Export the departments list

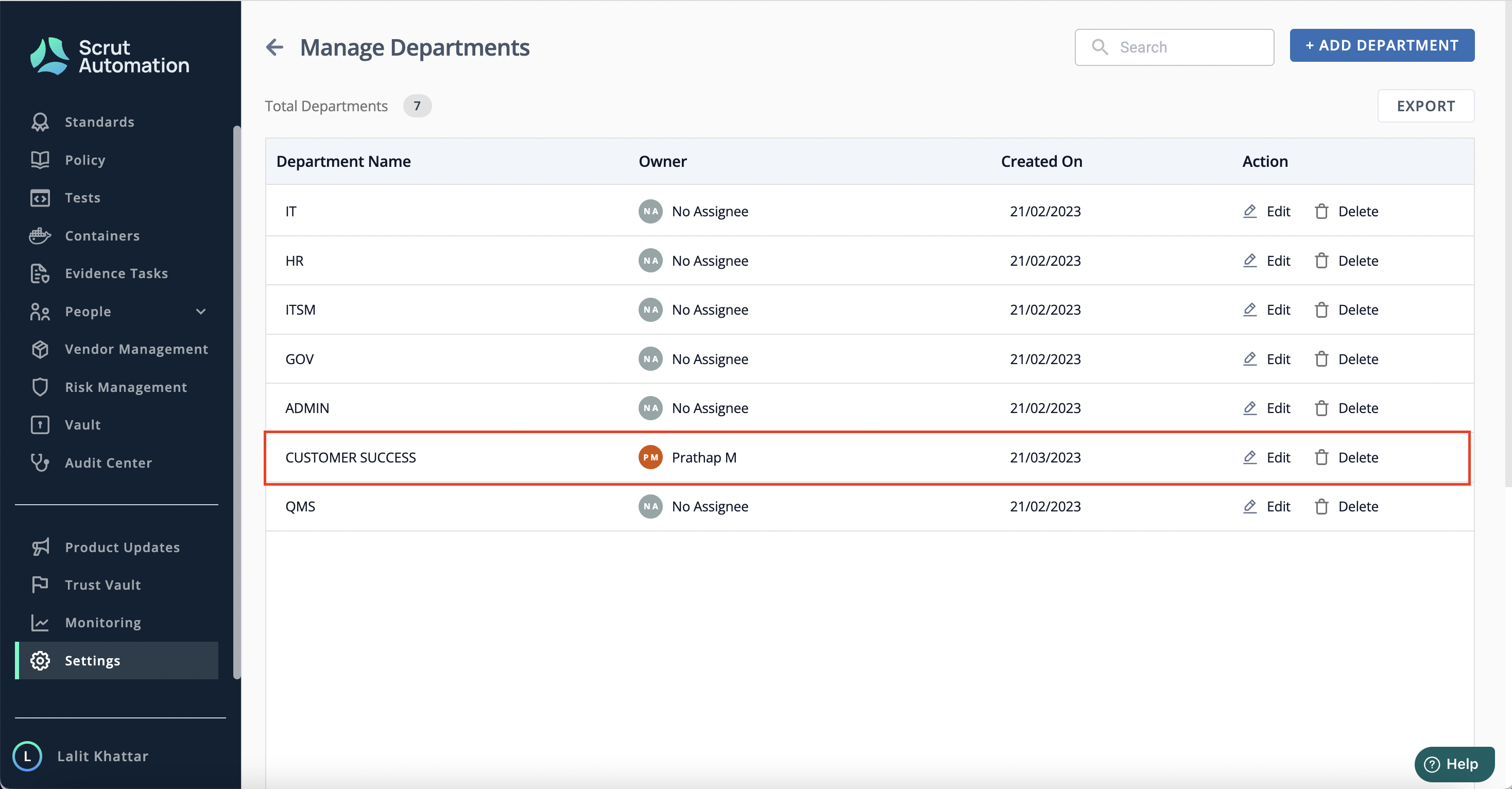(1425, 106)
